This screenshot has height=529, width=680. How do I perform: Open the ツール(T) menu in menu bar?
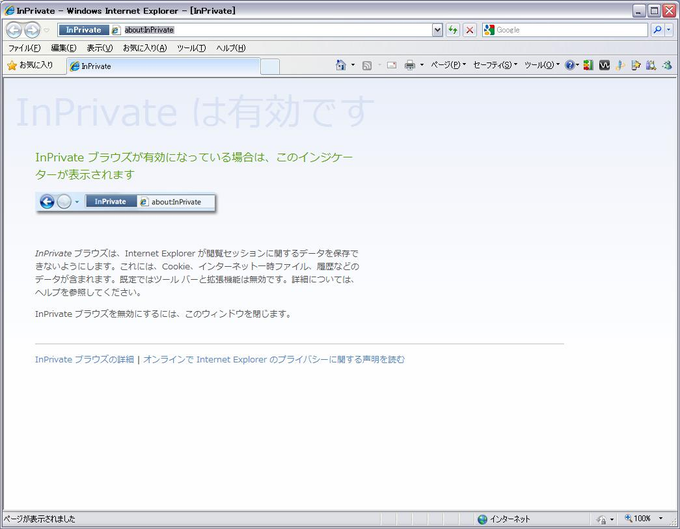click(x=191, y=48)
